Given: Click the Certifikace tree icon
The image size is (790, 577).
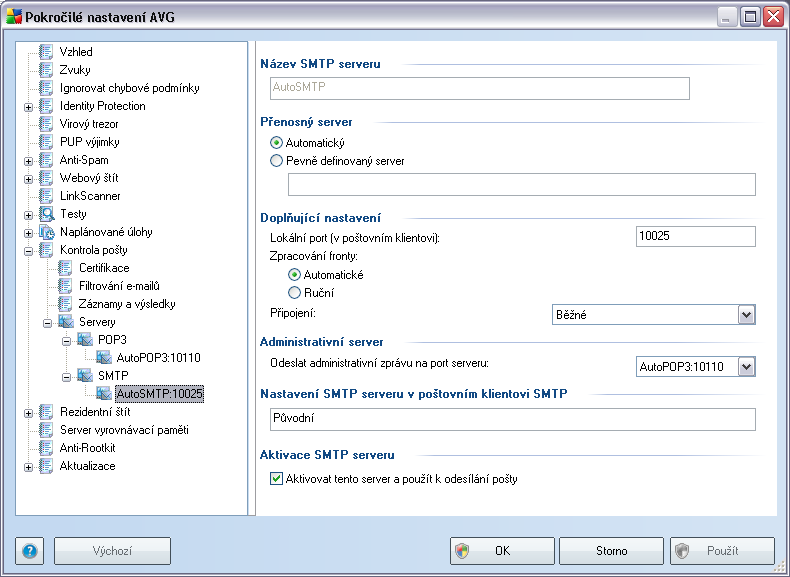Looking at the screenshot, I should click(x=65, y=268).
